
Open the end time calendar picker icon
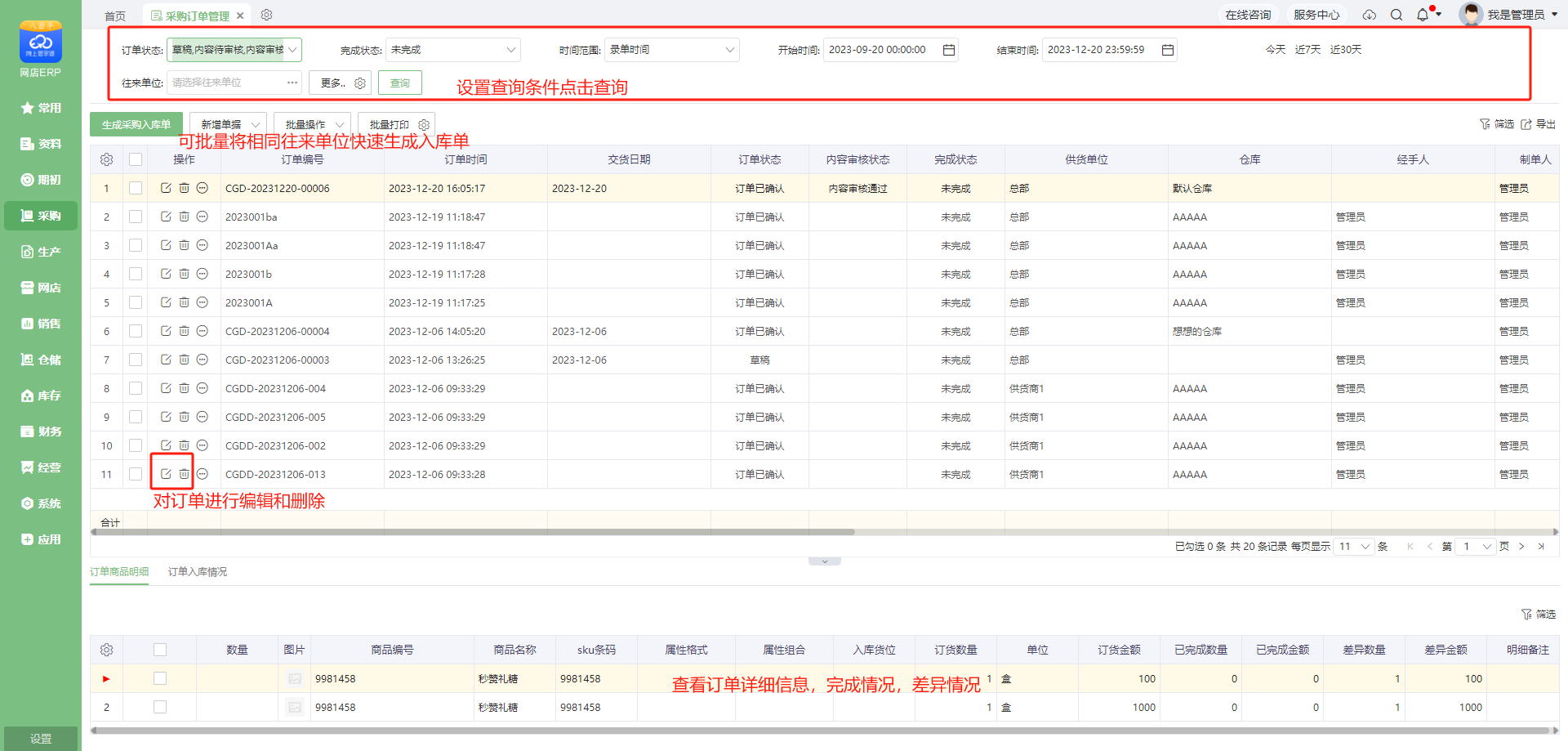tap(1168, 50)
